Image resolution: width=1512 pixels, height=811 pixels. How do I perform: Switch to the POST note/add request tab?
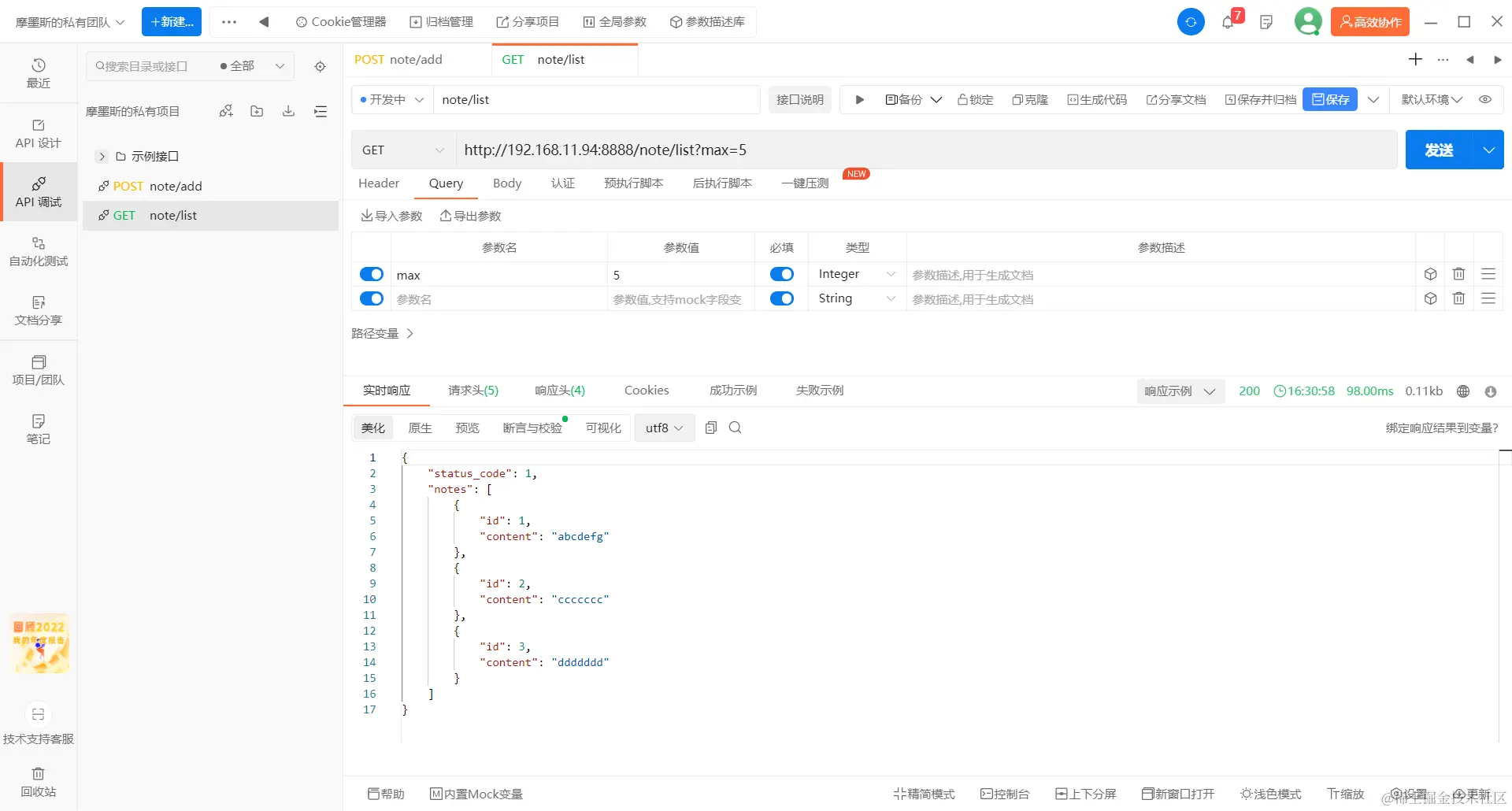tap(417, 60)
